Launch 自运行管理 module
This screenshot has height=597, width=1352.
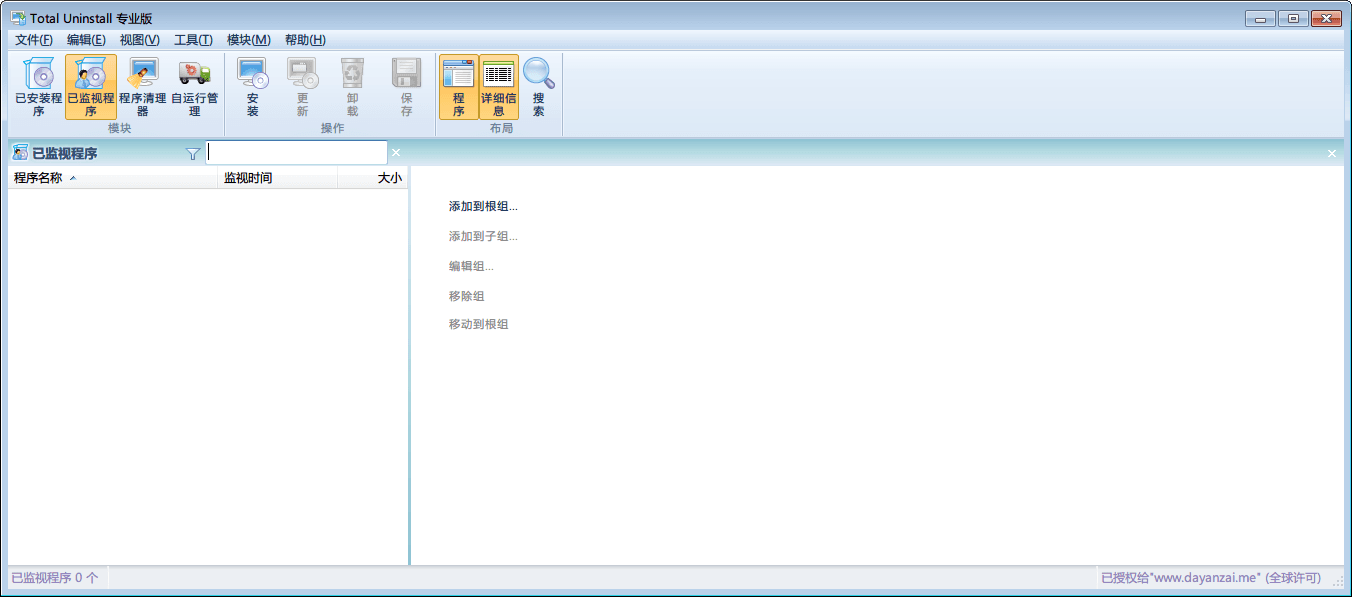(194, 88)
